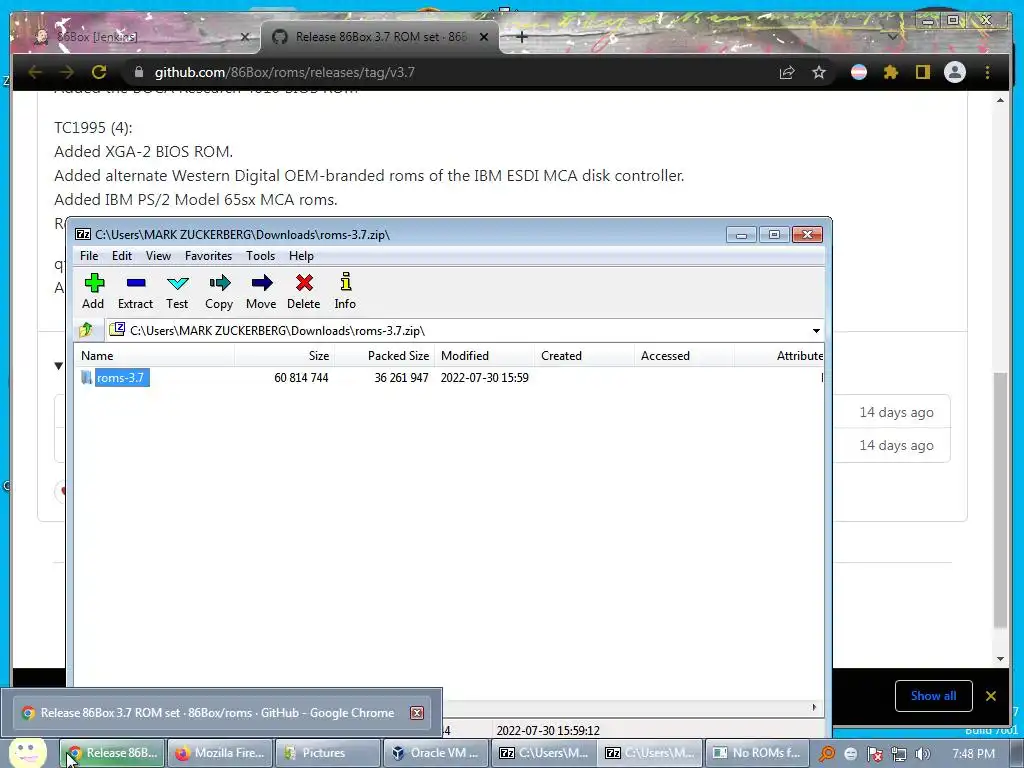Screen dimensions: 1024x768
Task: Open Chrome's three-dot menu
Action: [x=987, y=72]
